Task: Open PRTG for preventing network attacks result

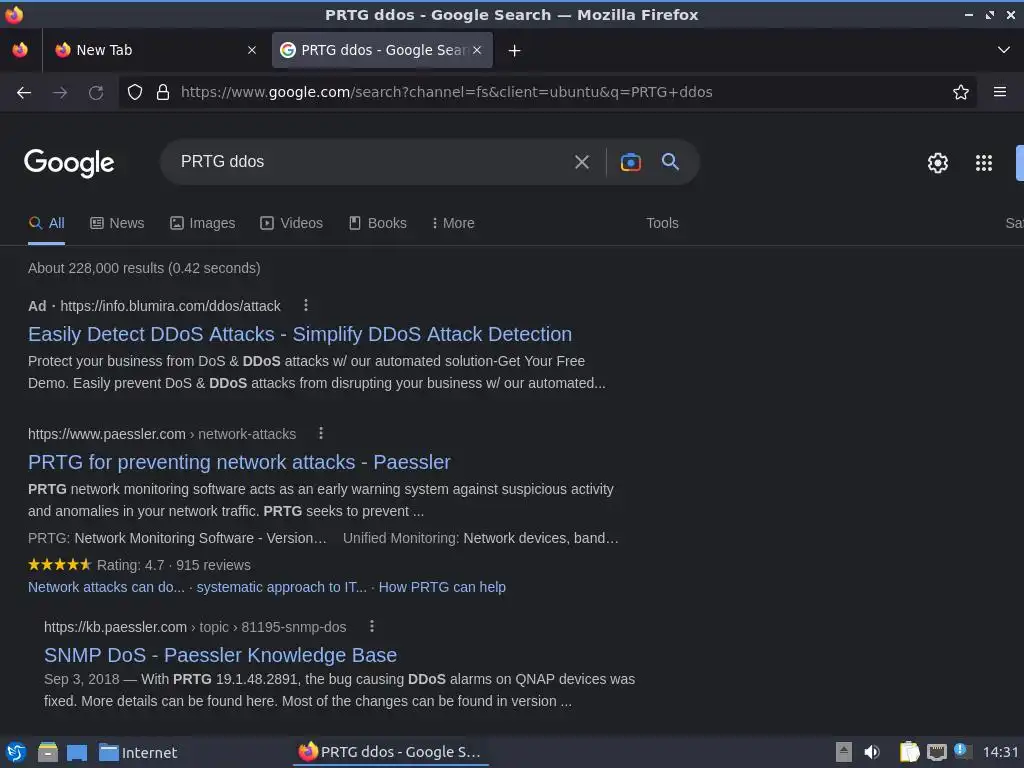Action: [239, 462]
